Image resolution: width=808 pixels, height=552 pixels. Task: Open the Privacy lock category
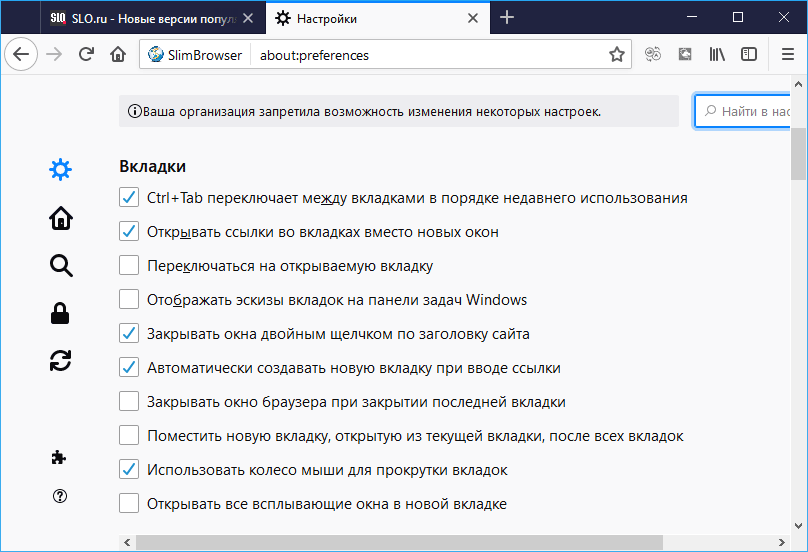(61, 314)
